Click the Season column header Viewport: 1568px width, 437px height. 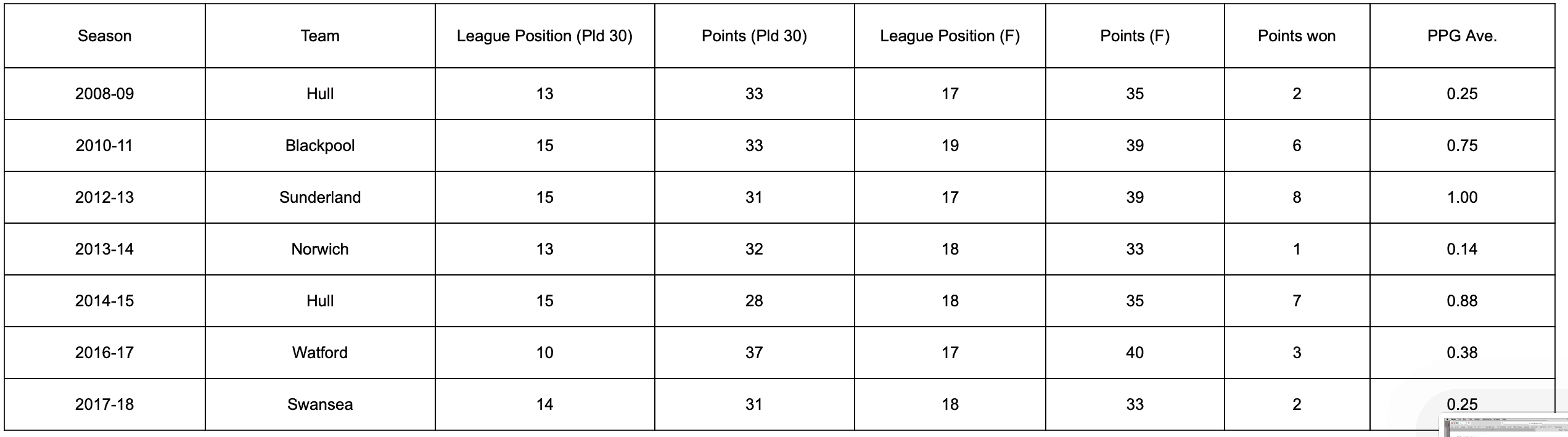coord(104,36)
